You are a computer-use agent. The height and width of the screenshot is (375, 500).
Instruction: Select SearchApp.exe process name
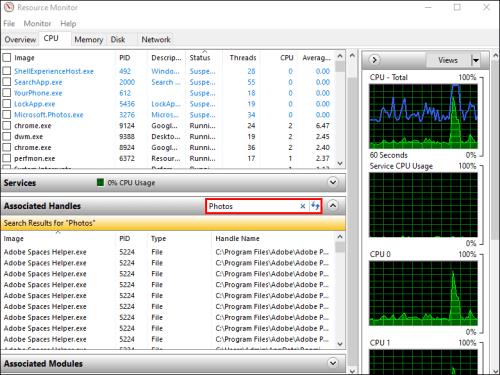click(38, 82)
